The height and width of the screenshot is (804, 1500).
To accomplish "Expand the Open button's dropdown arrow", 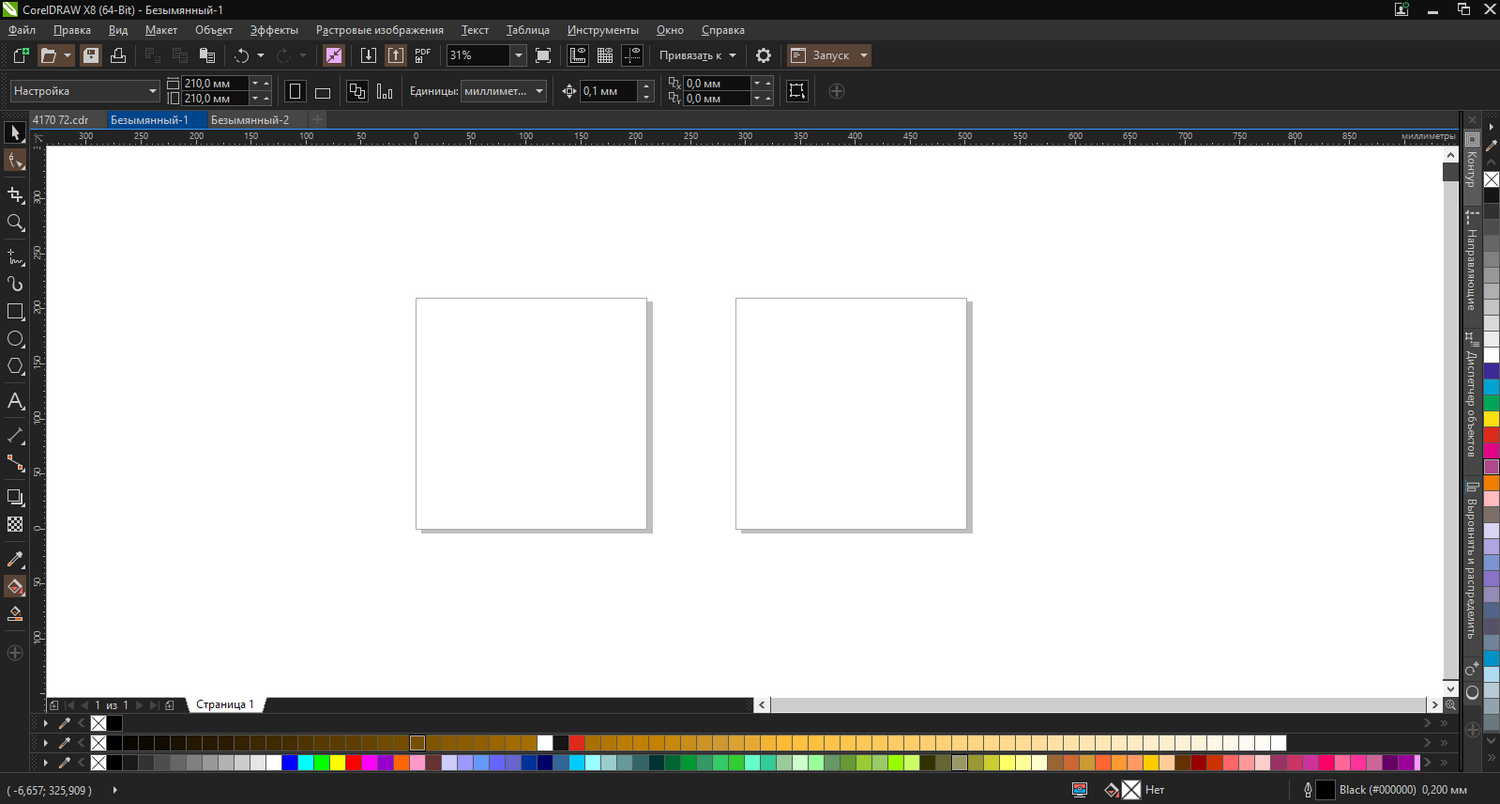I will tap(67, 56).
